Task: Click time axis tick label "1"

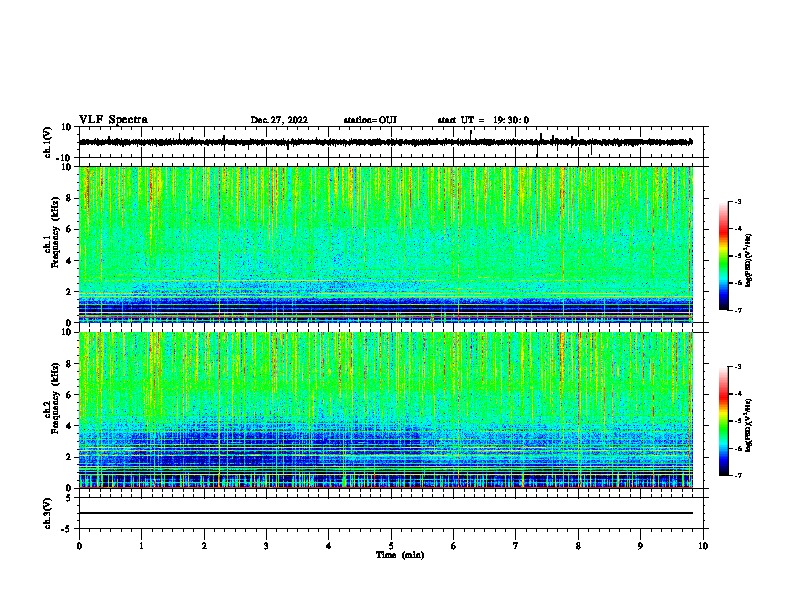Action: pos(141,546)
